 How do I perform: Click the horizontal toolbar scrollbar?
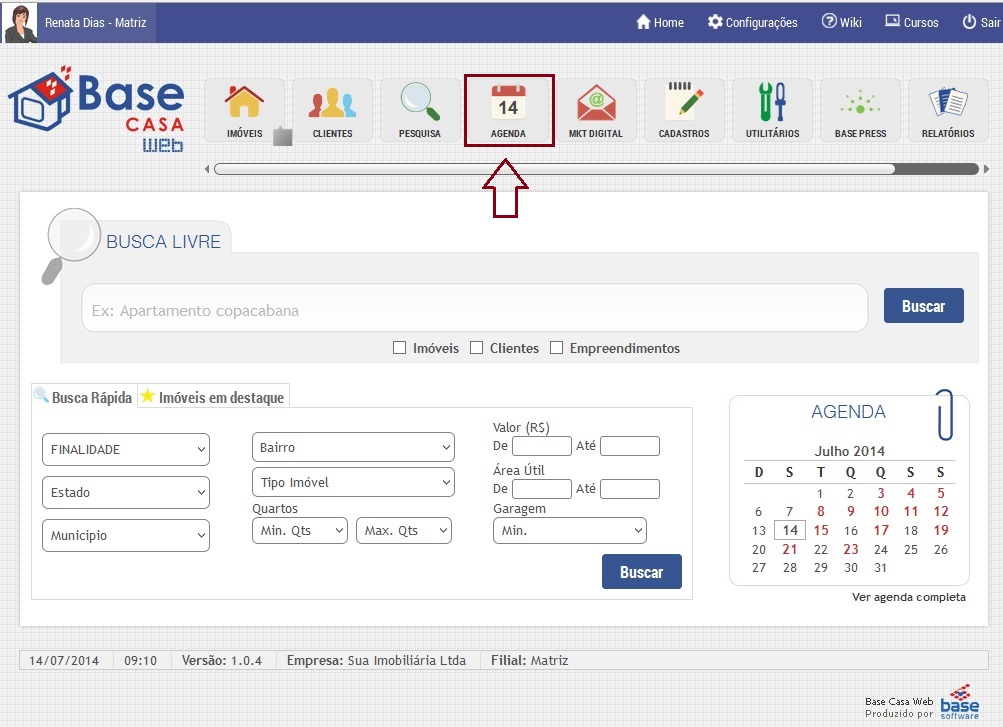click(x=555, y=169)
